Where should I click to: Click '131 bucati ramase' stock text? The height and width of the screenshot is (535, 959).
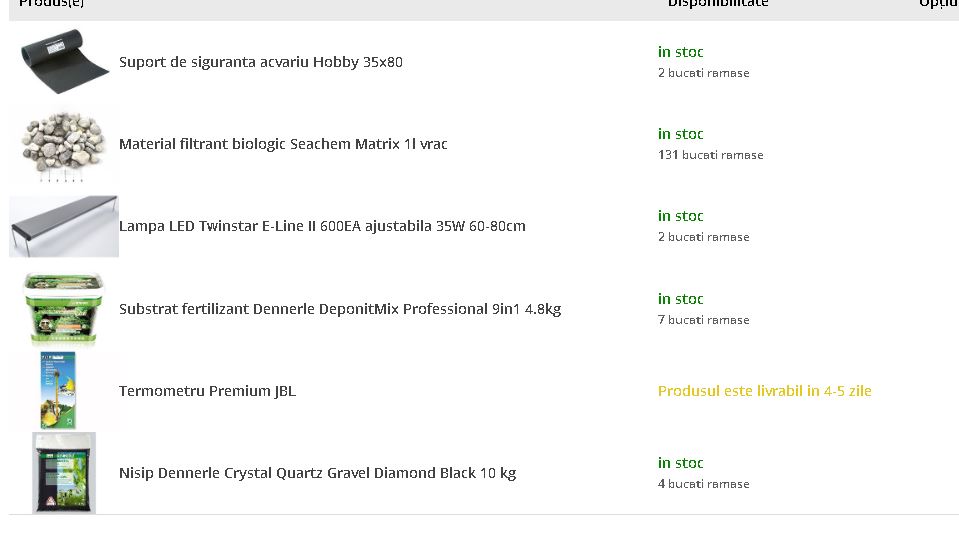pyautogui.click(x=711, y=155)
